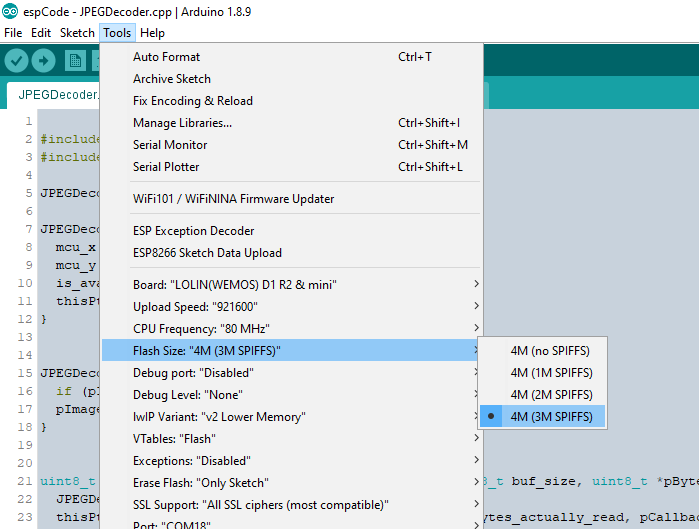Image resolution: width=699 pixels, height=529 pixels.
Task: Expand the Board LOLIN(WEMOS) D1 submenu
Action: point(292,284)
